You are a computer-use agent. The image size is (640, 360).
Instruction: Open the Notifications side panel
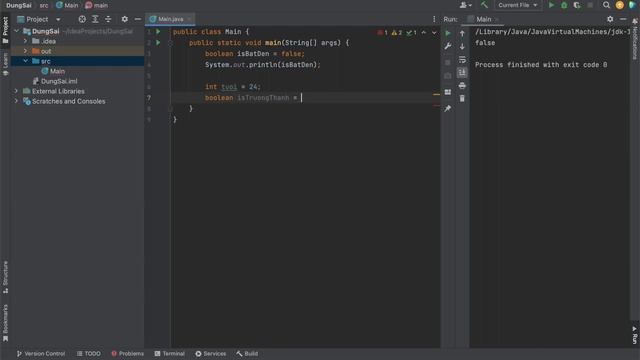[635, 39]
